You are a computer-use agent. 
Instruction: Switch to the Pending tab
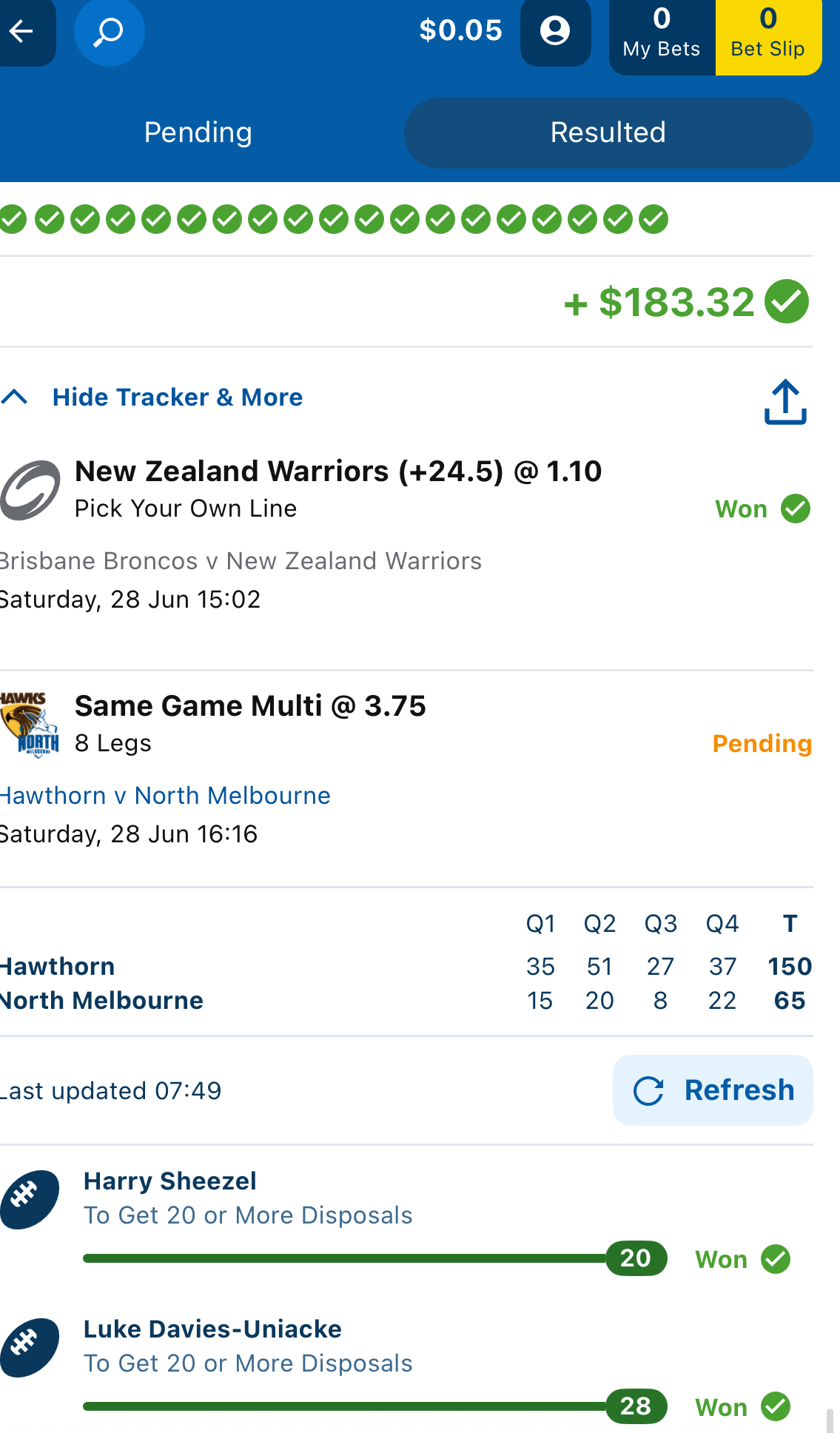(x=198, y=133)
